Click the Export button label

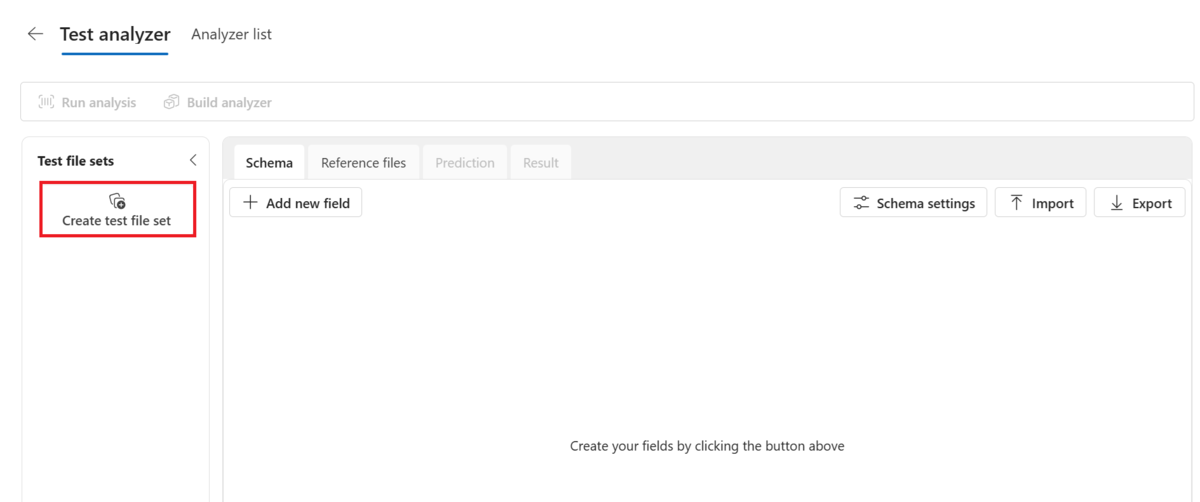(1152, 203)
